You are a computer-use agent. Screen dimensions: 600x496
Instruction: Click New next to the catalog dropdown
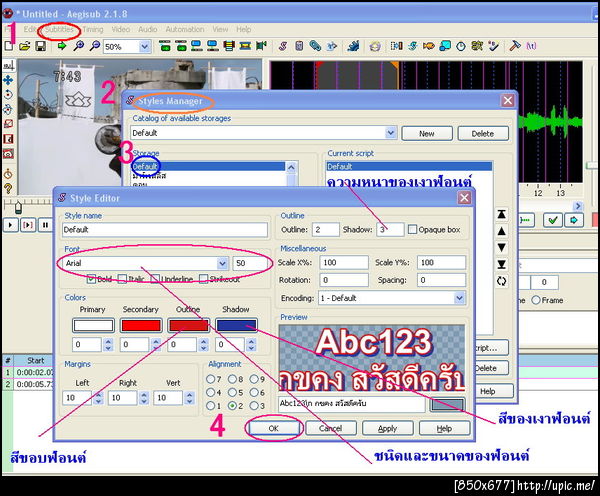click(427, 134)
